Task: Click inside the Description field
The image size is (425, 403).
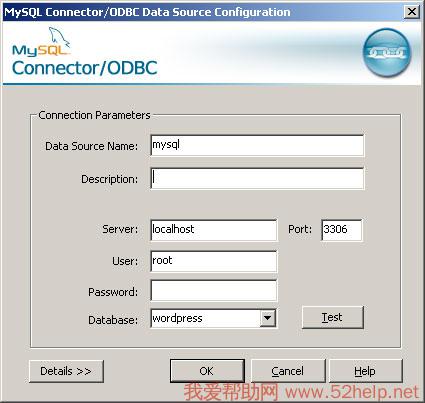Action: [257, 178]
